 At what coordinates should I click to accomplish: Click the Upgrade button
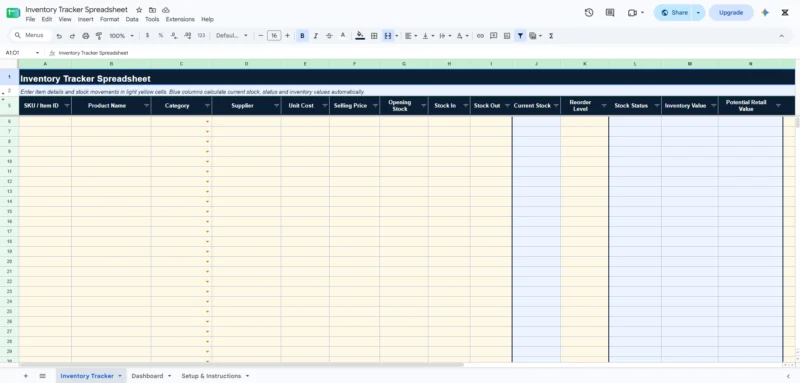click(x=731, y=13)
